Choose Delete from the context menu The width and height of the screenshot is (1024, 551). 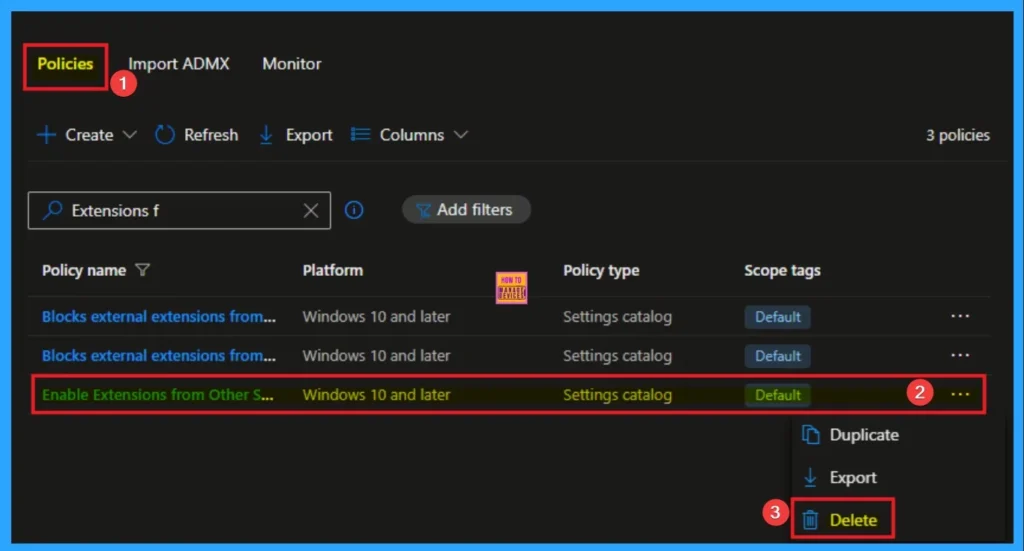pos(853,520)
